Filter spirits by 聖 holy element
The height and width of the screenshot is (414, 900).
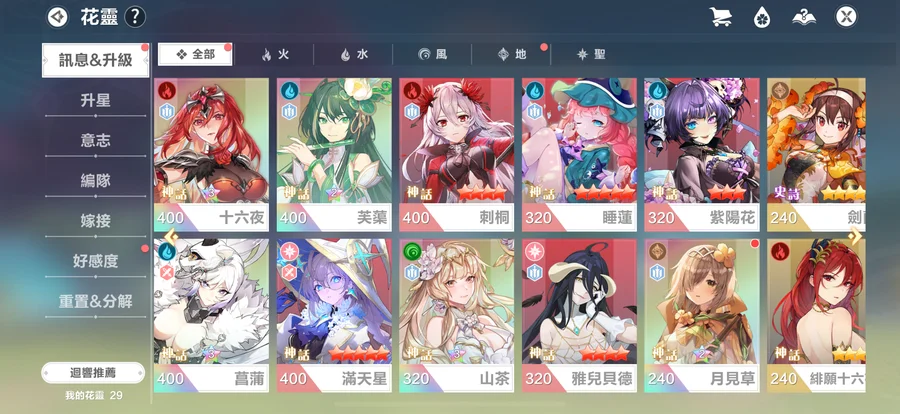[x=591, y=55]
